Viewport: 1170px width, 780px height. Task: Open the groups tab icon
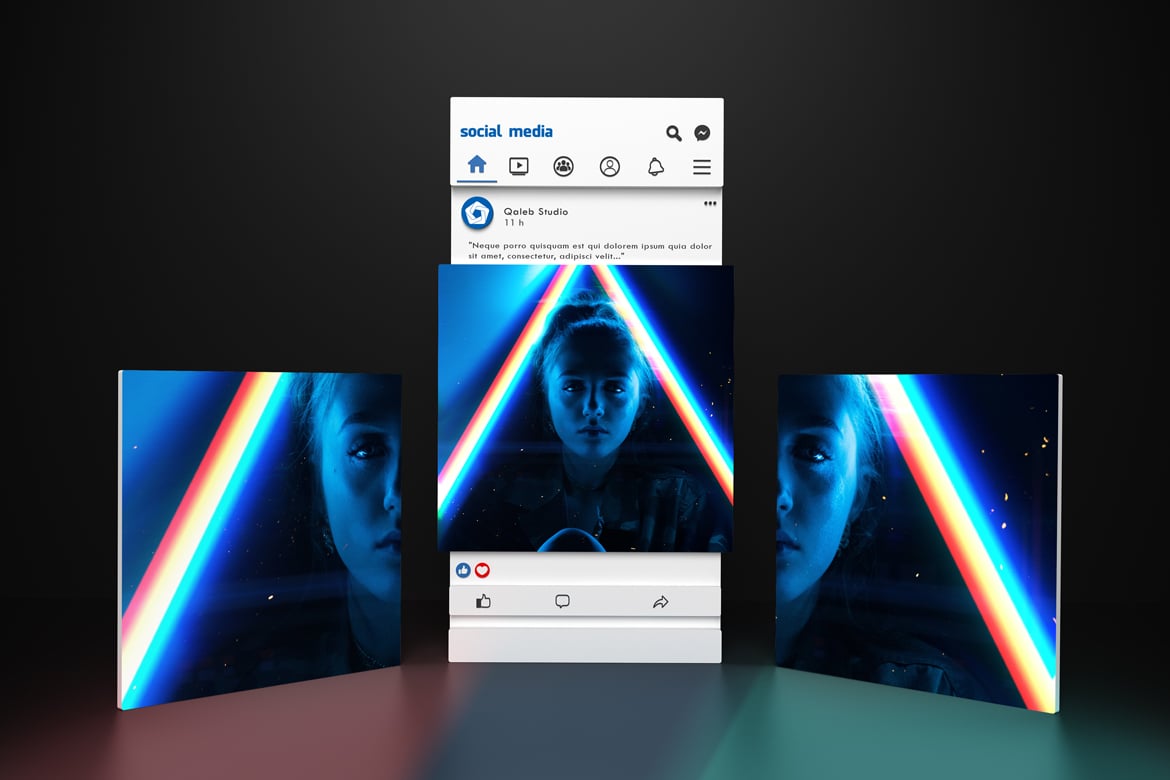click(563, 166)
